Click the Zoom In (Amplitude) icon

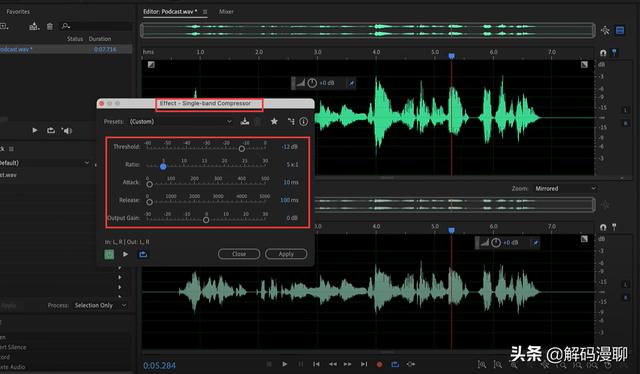click(x=482, y=364)
